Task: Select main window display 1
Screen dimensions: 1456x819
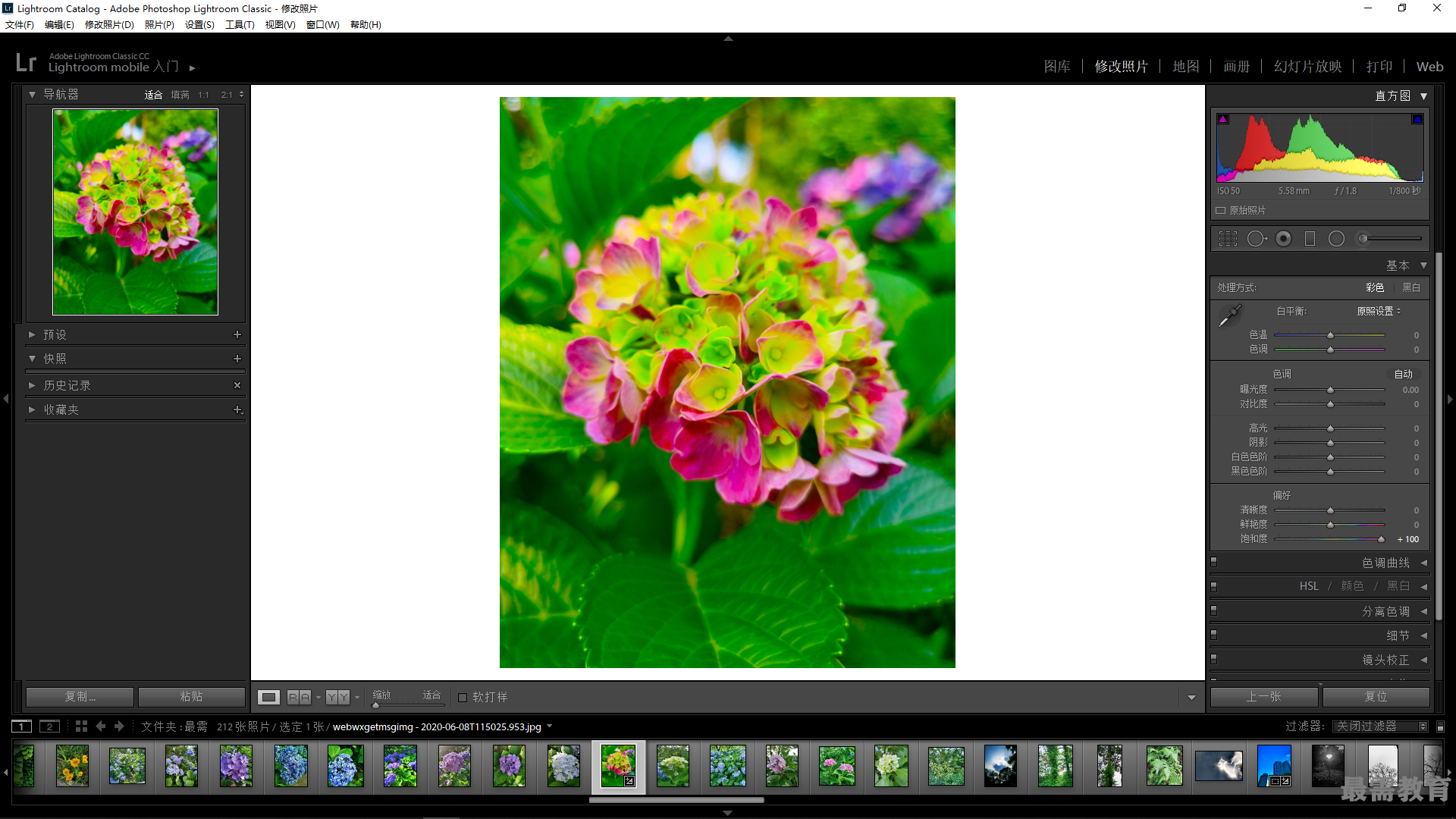Action: pos(22,726)
